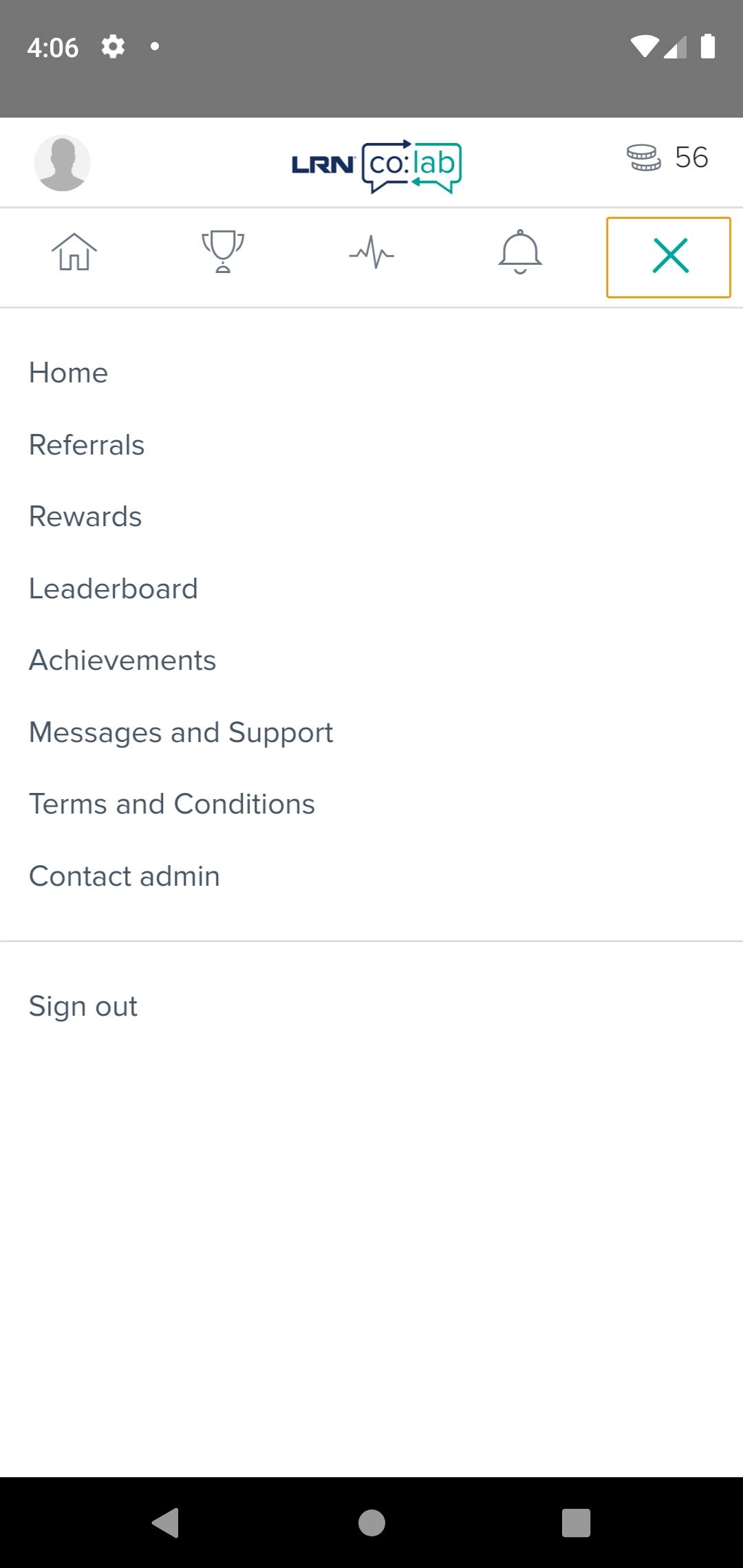
Task: Select the Achievements menu entry
Action: coord(122,660)
